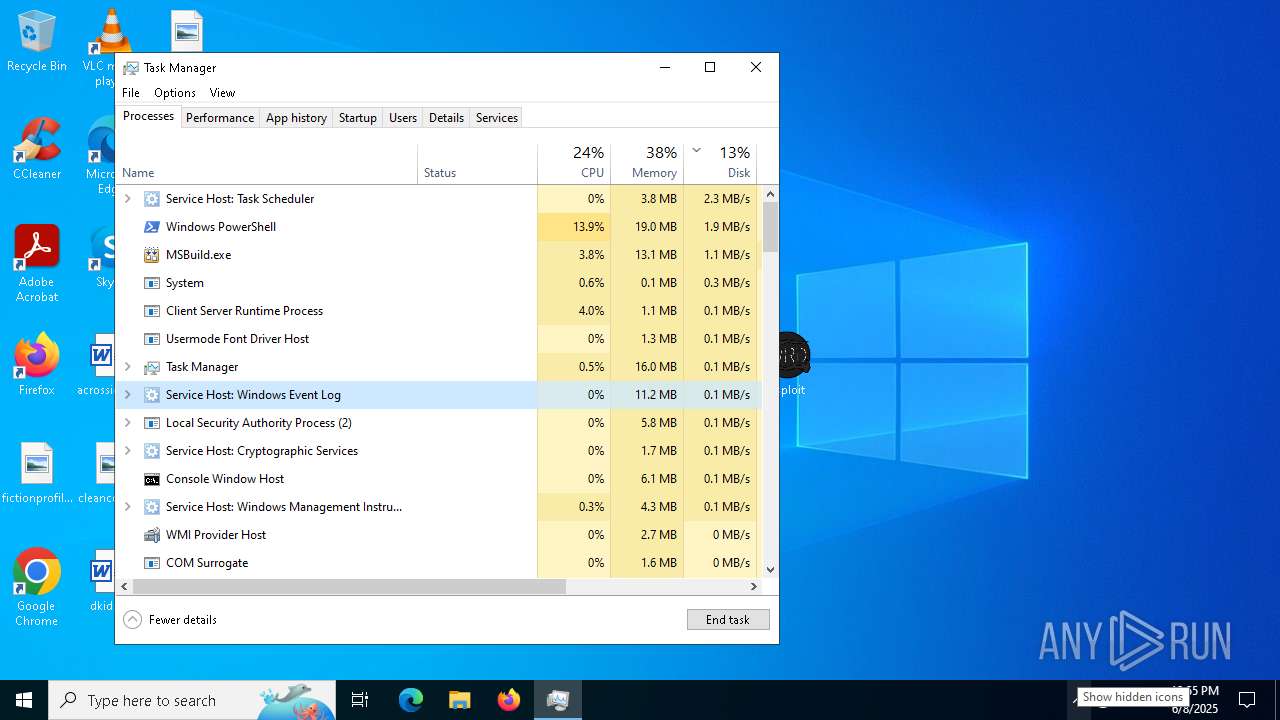Launch Firefox from taskbar
1280x720 pixels.
pos(509,700)
